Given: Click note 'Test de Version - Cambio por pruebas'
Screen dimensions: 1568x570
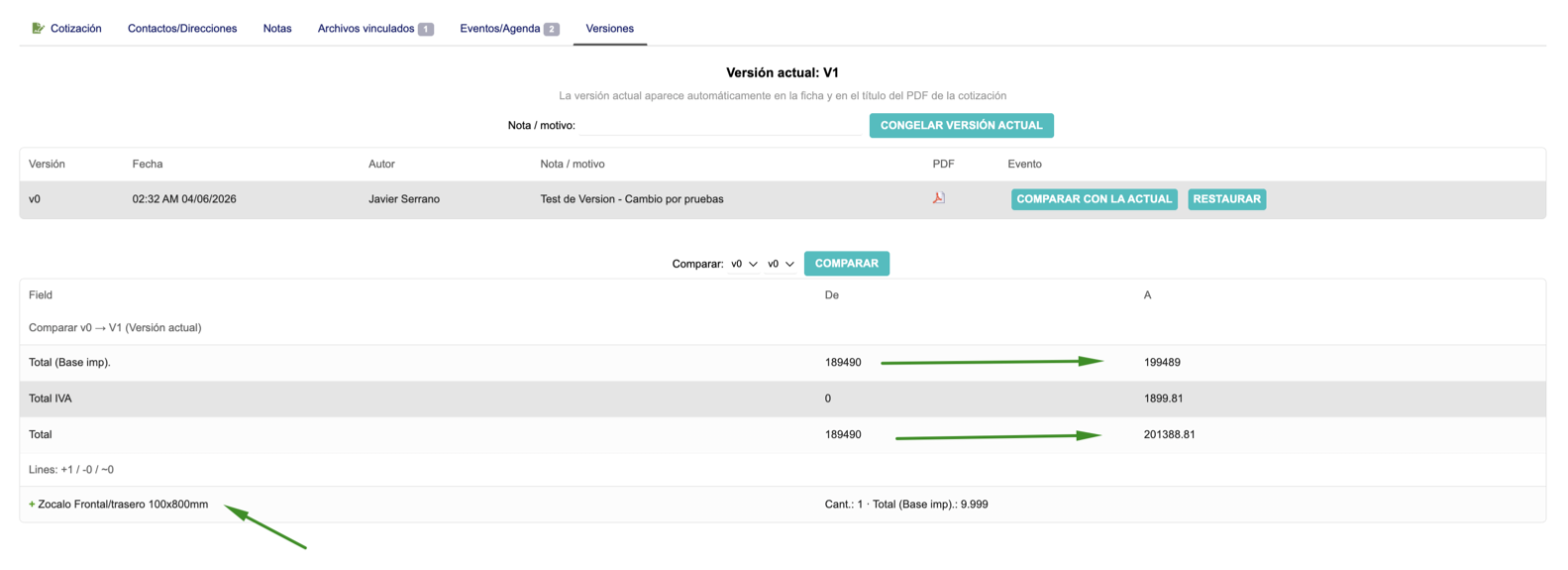Looking at the screenshot, I should coord(632,199).
